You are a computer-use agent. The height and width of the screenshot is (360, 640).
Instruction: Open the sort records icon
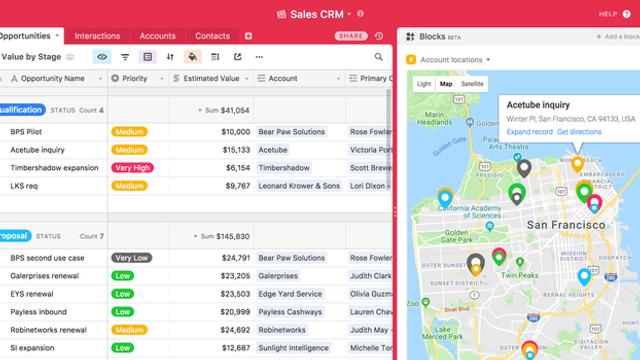tap(170, 57)
